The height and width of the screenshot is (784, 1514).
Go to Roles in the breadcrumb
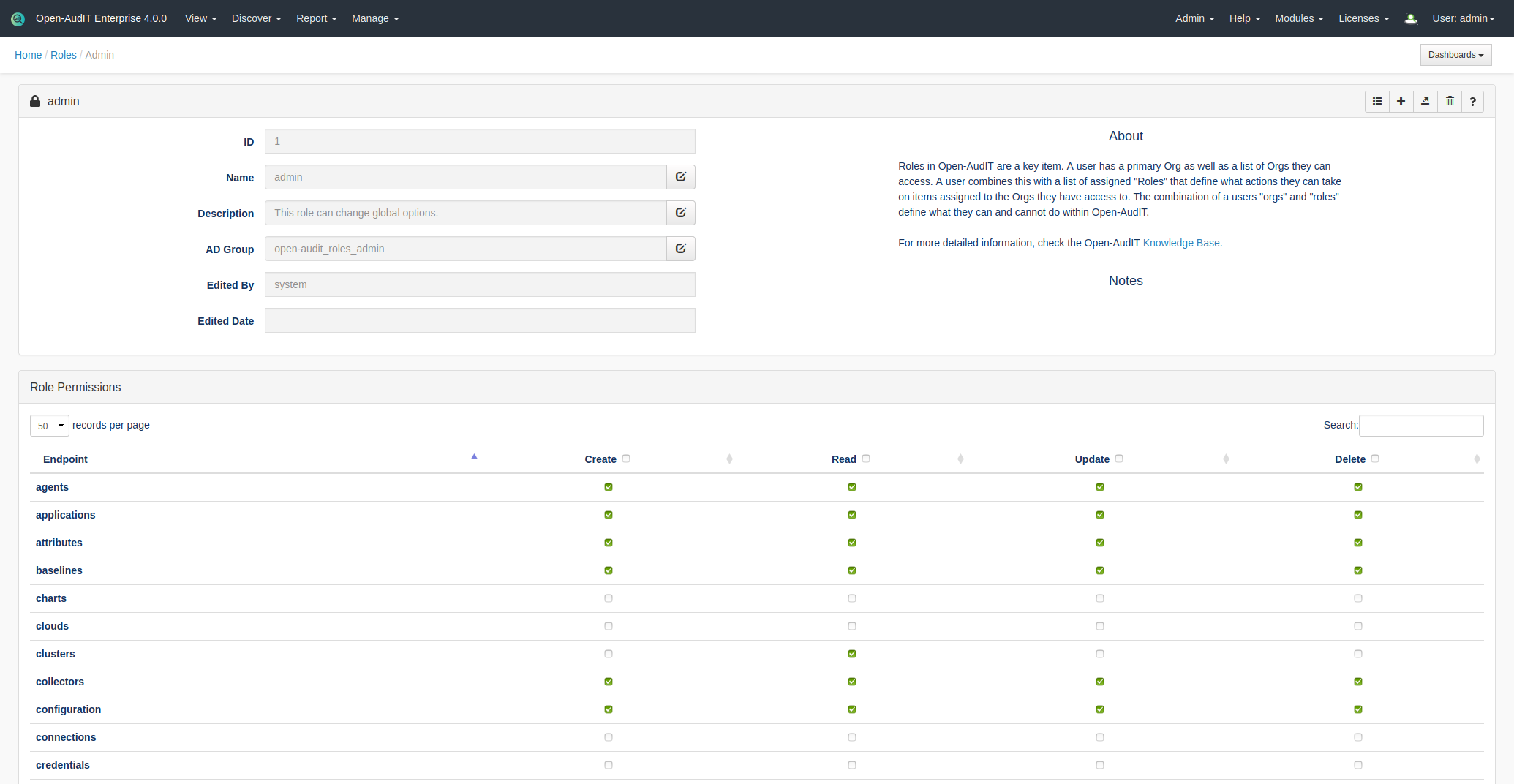point(63,55)
